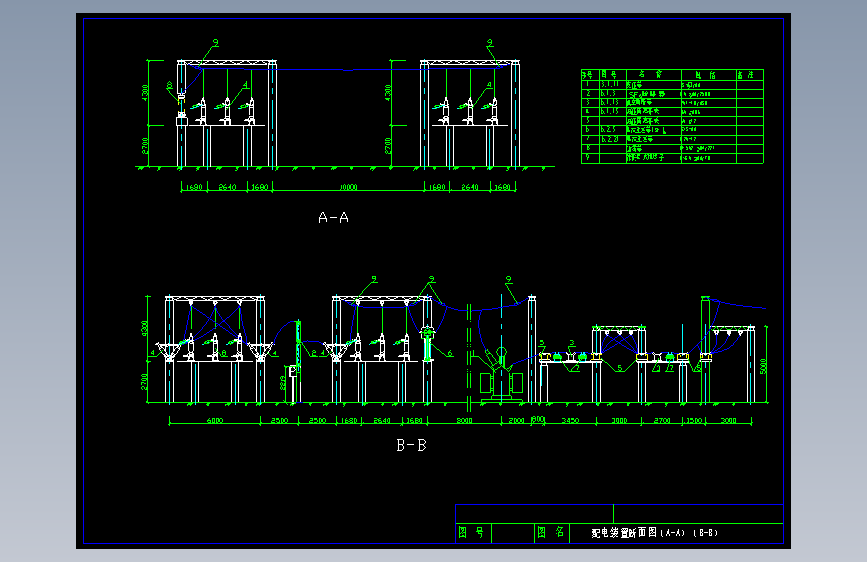Viewport: 867px width, 562px height.
Task: Click the drawing title text in title block
Action: [654, 533]
